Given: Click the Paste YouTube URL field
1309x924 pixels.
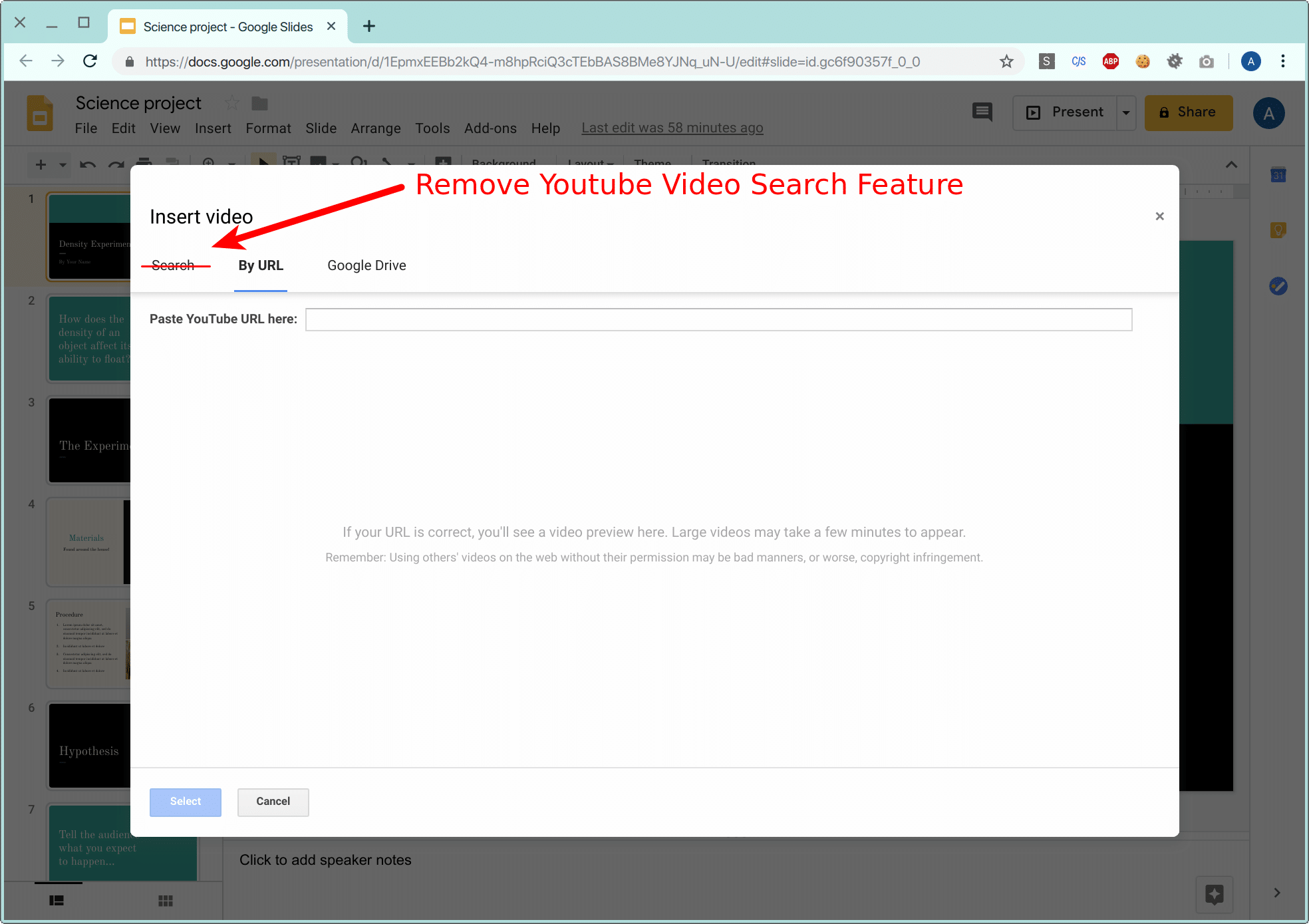Looking at the screenshot, I should pyautogui.click(x=718, y=319).
